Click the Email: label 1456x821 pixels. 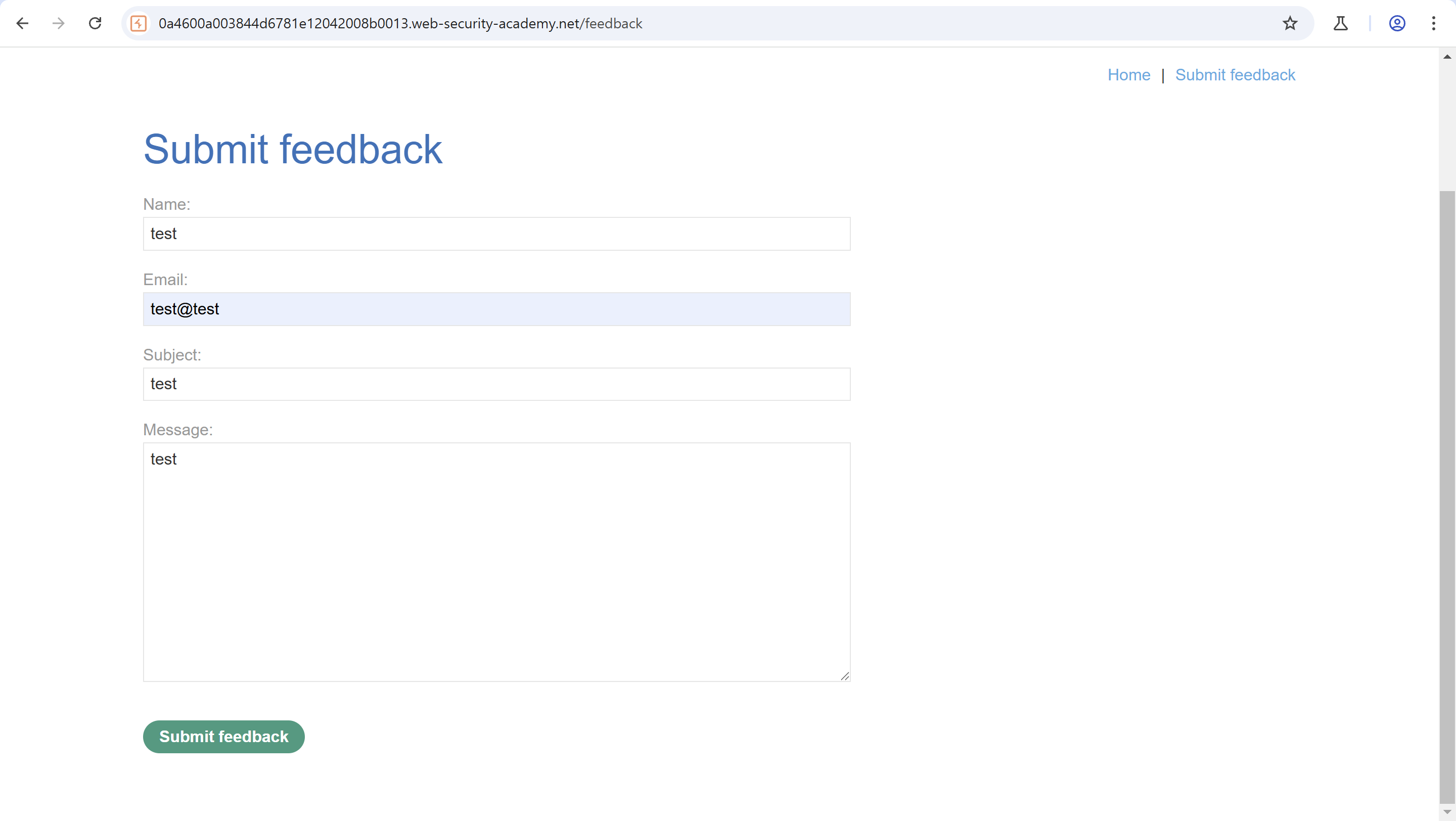click(165, 279)
